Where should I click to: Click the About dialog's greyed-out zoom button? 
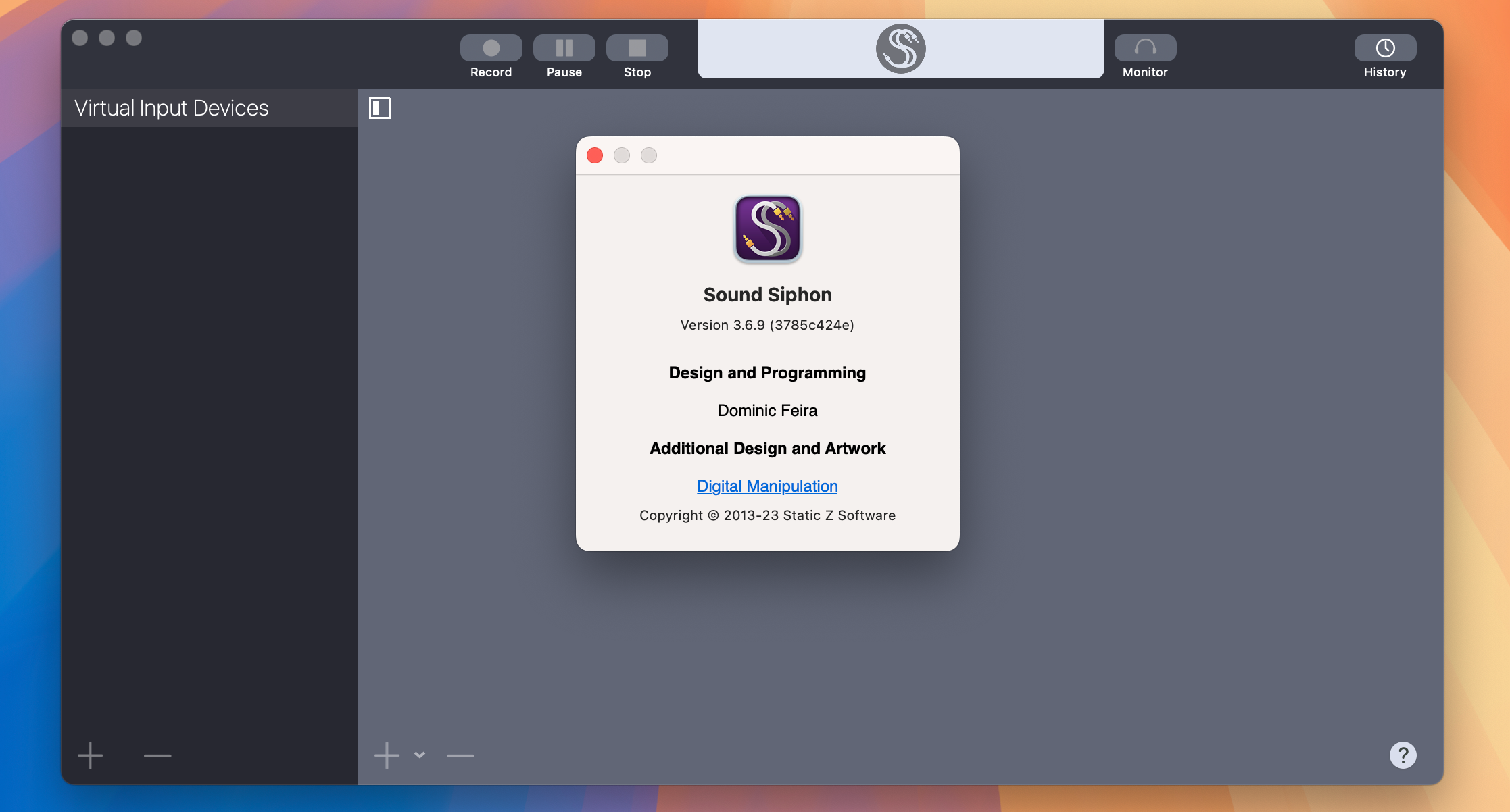(649, 155)
